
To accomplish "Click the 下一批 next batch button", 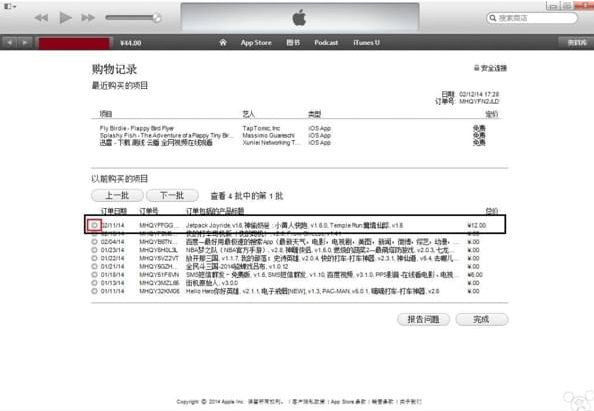I will [x=172, y=195].
